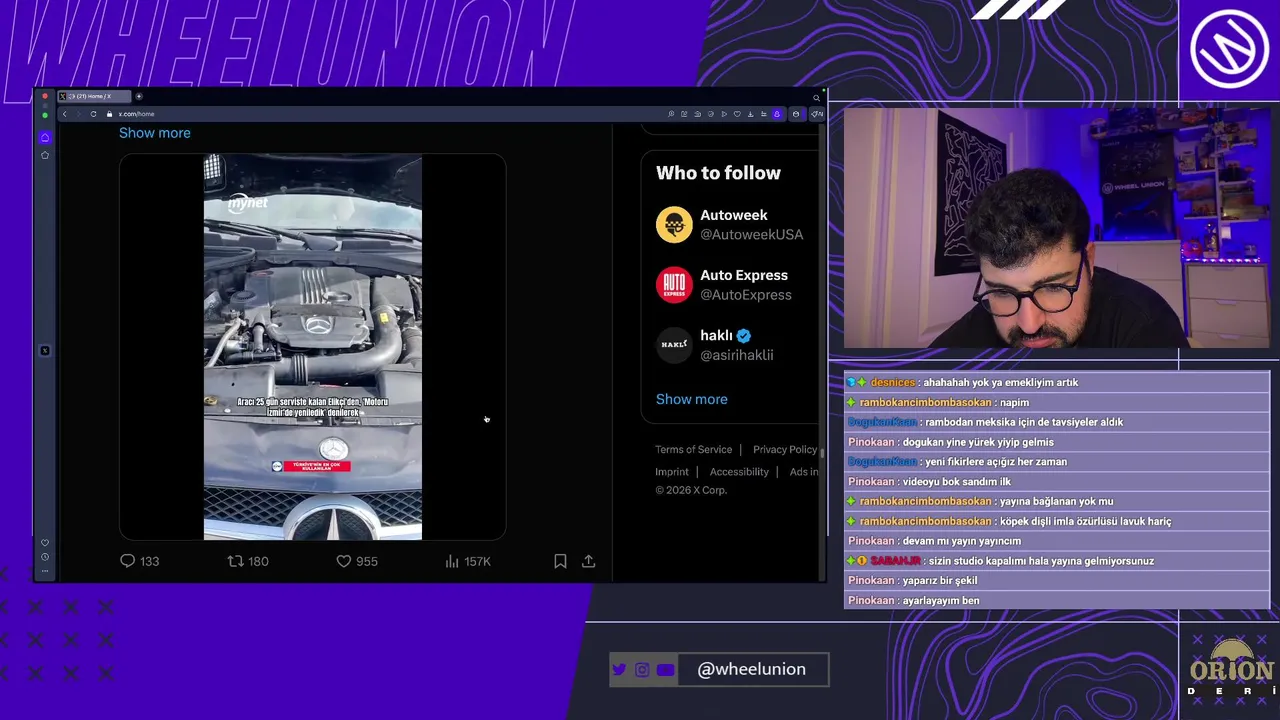Share the Mercedes engine post
1280x720 pixels.
pos(588,561)
